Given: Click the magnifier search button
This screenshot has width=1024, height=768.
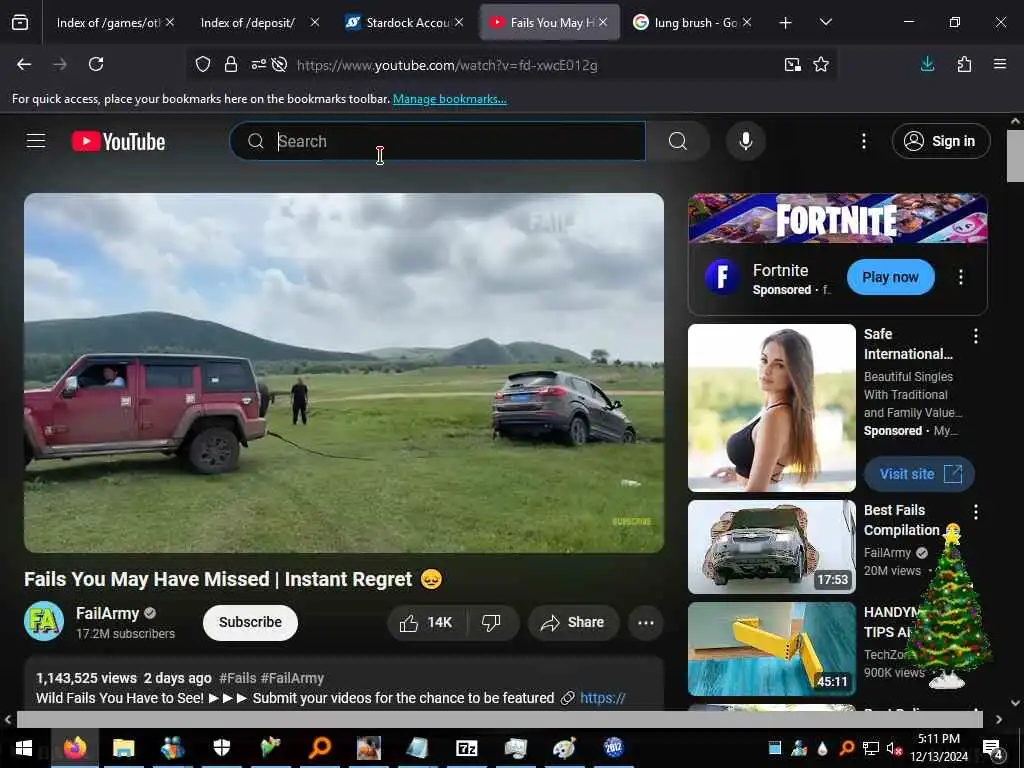Looking at the screenshot, I should (678, 141).
